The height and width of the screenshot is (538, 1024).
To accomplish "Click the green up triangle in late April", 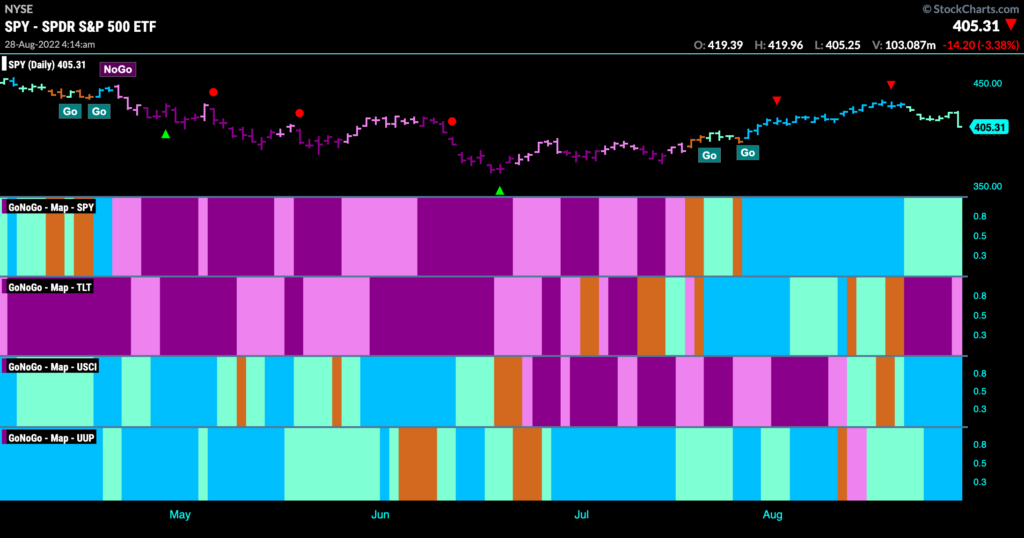I will (x=166, y=134).
